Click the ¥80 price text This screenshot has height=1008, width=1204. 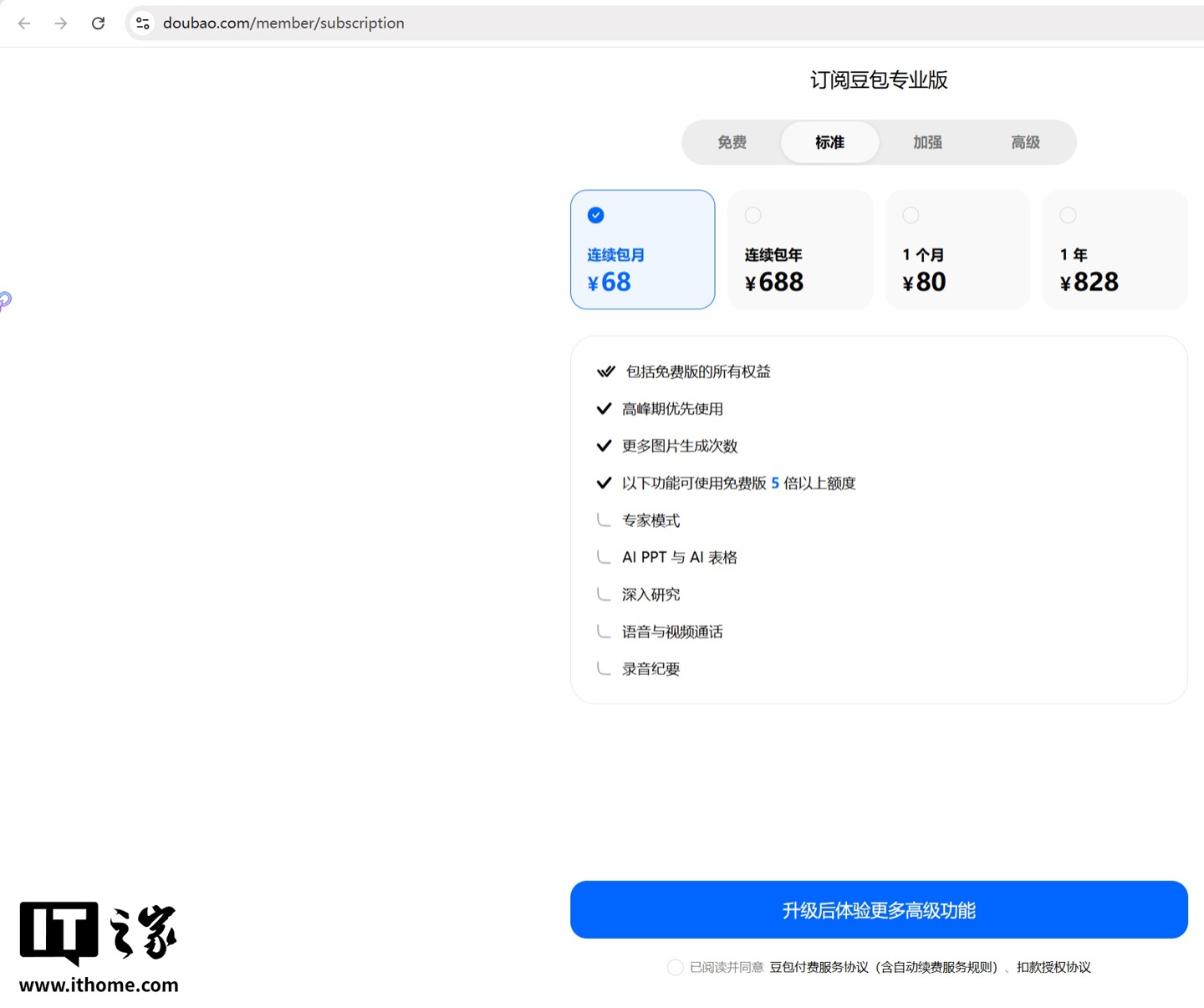pos(924,283)
